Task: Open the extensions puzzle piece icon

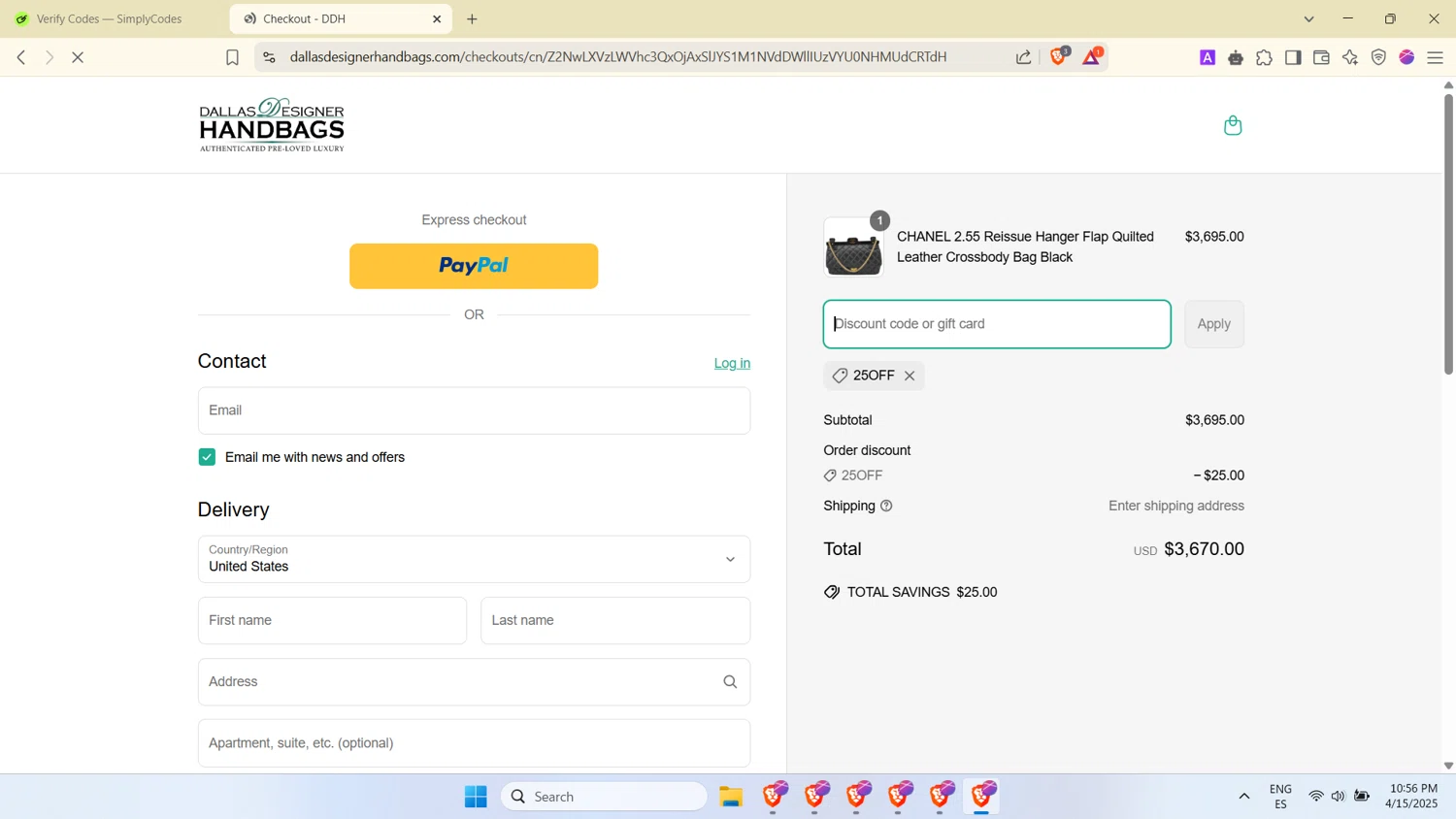Action: tap(1264, 58)
